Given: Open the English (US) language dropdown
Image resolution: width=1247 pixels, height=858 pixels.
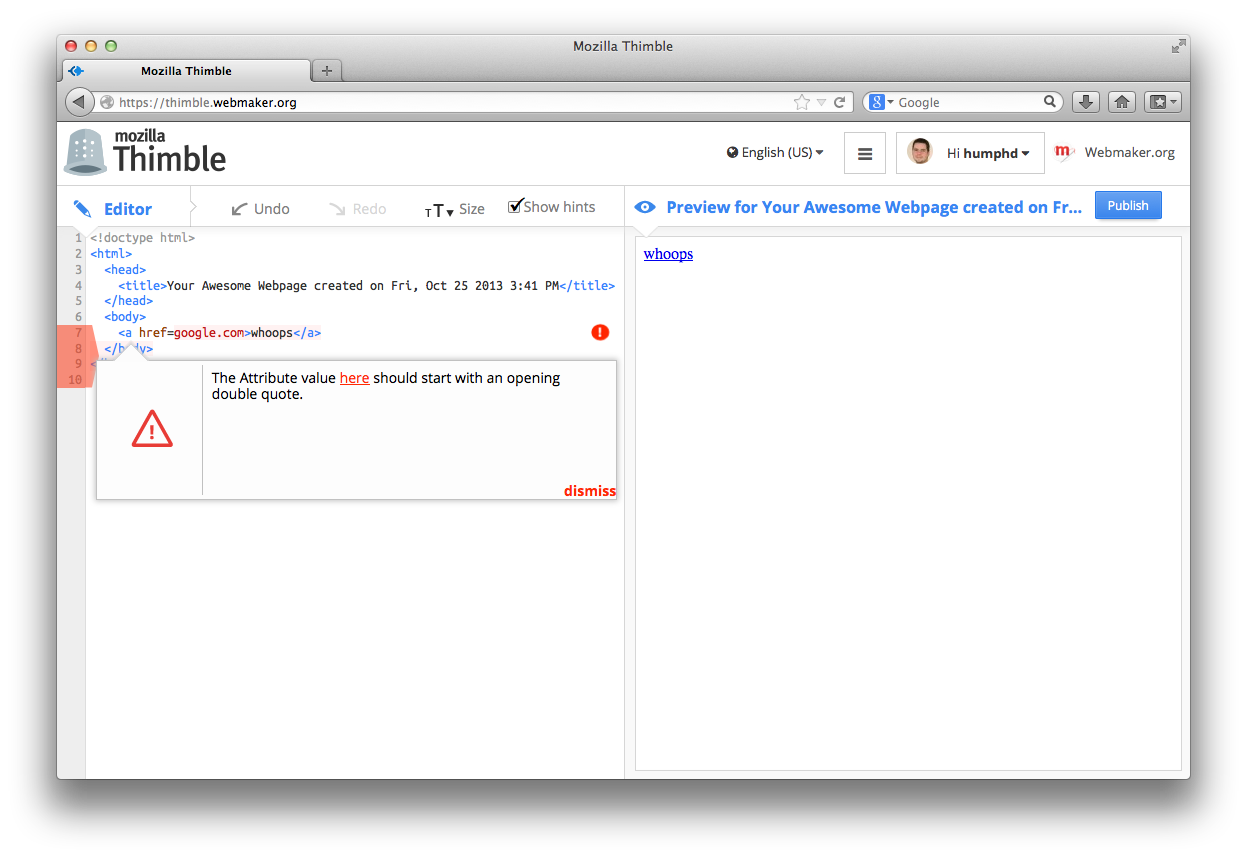Looking at the screenshot, I should pyautogui.click(x=776, y=153).
